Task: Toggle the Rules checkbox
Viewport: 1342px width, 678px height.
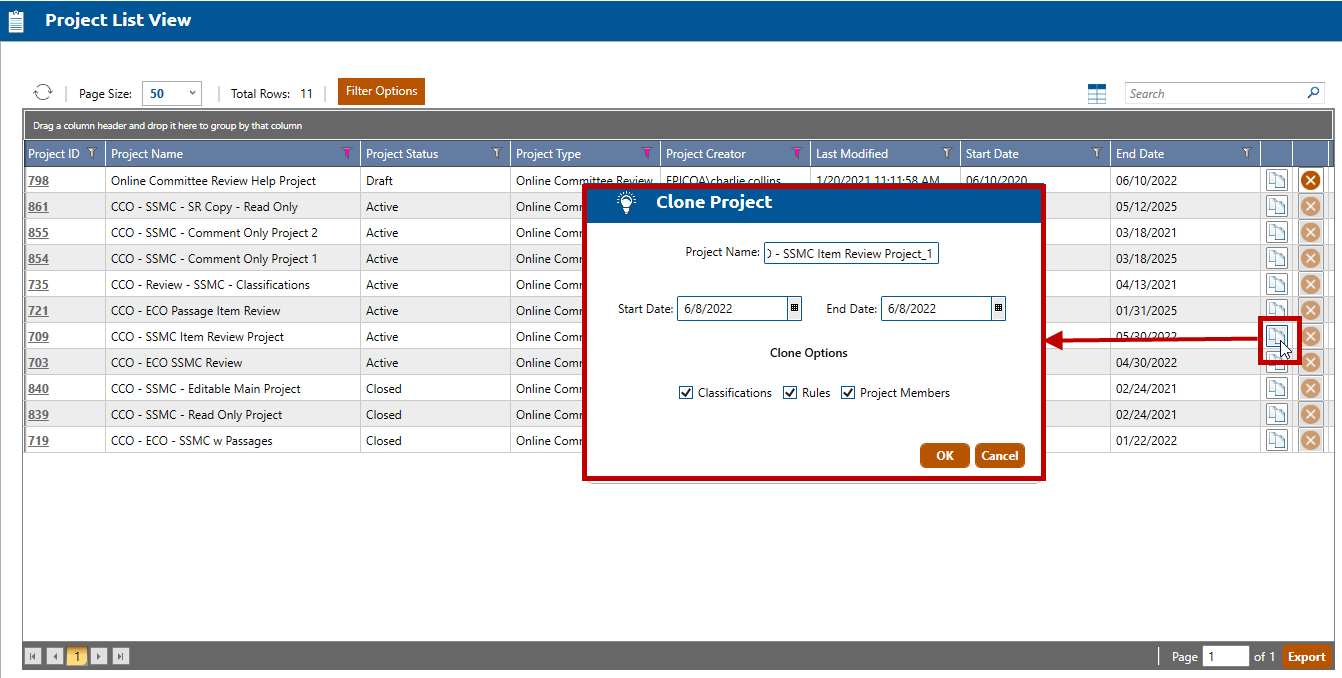Action: 790,393
